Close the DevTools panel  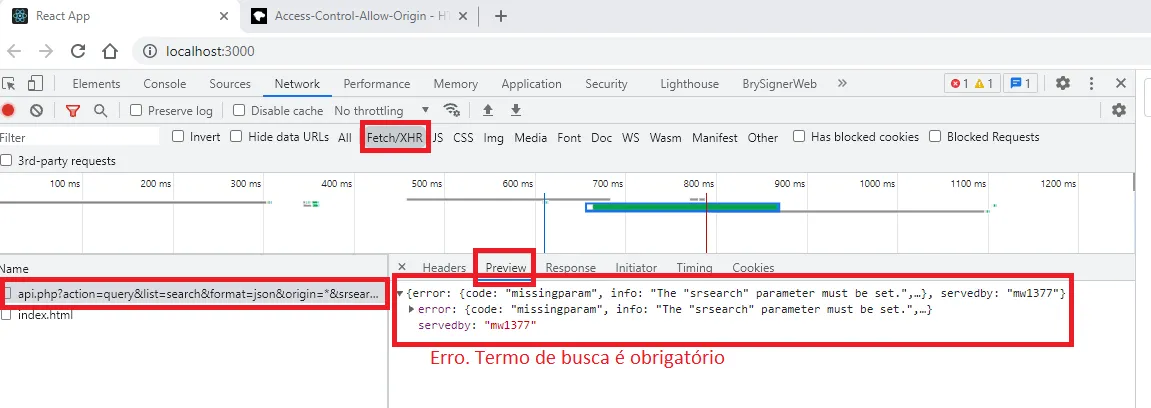click(x=1121, y=84)
